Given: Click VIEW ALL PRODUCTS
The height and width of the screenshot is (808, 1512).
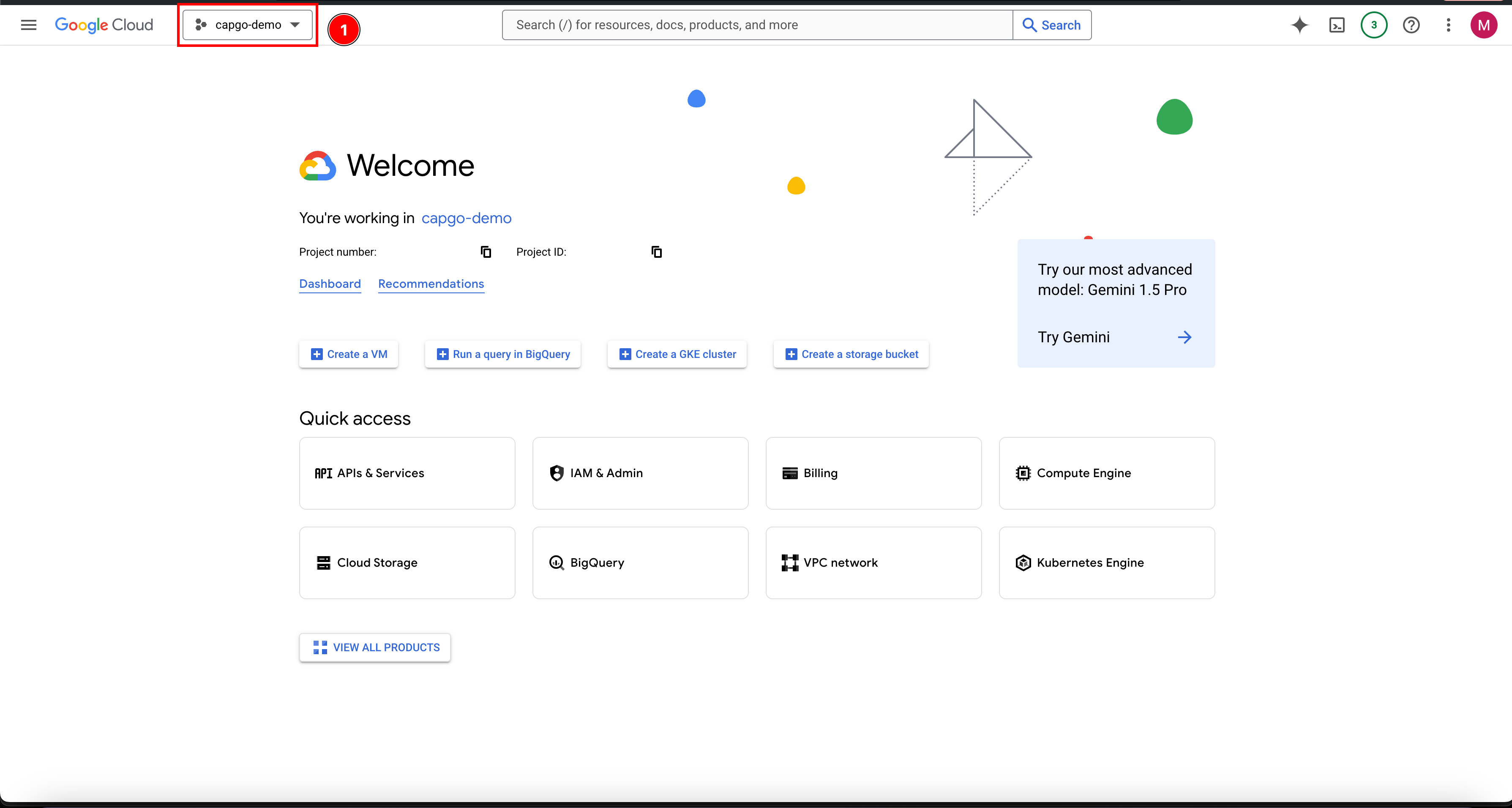Looking at the screenshot, I should tap(374, 647).
